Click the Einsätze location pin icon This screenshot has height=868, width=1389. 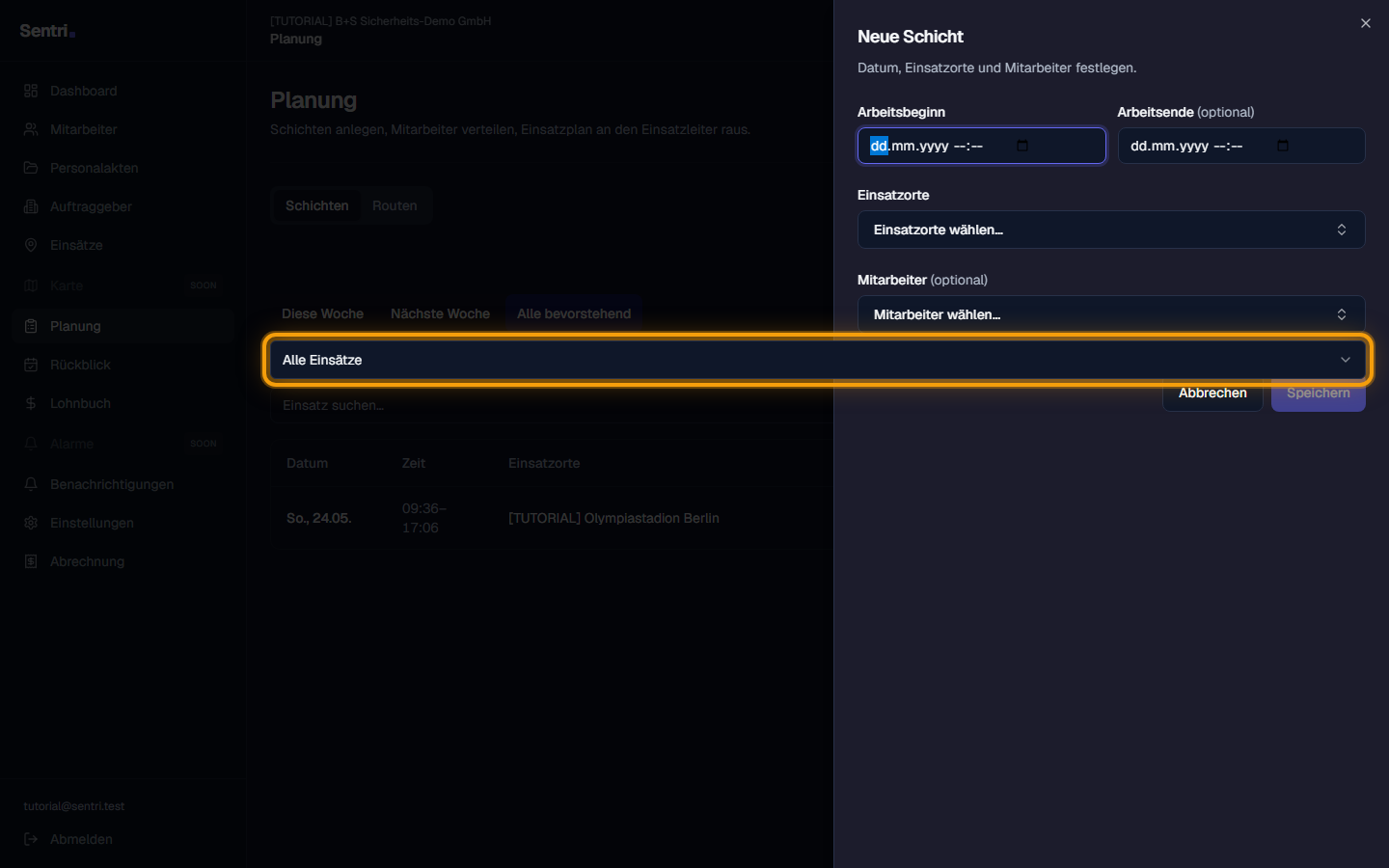click(x=31, y=245)
